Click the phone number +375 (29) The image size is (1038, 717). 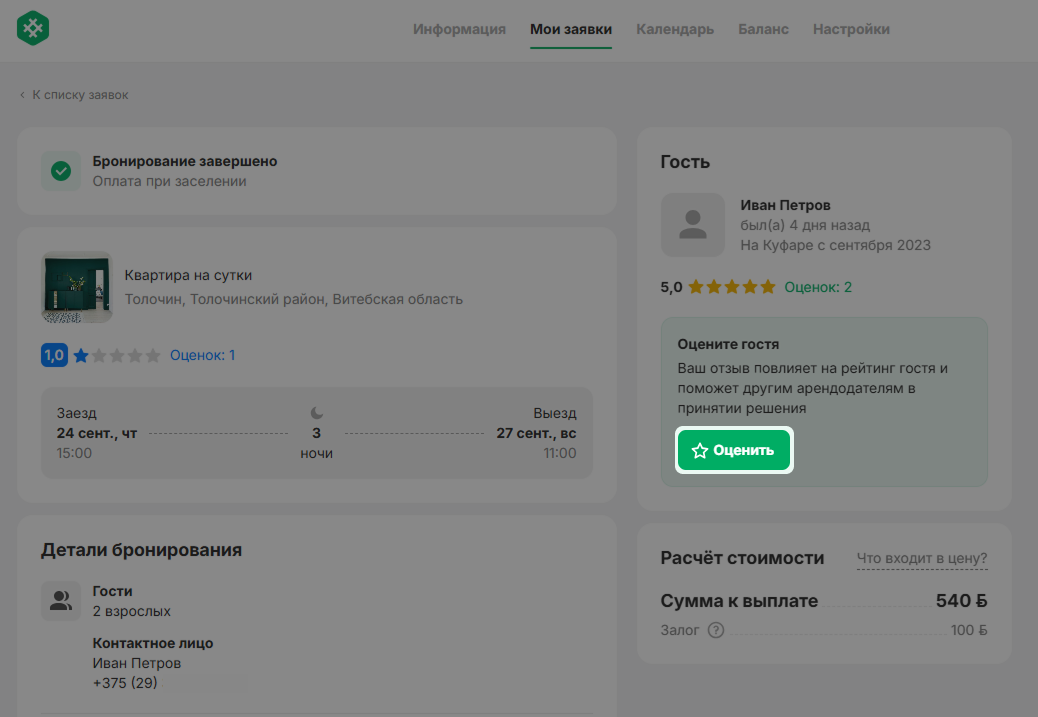pos(125,683)
